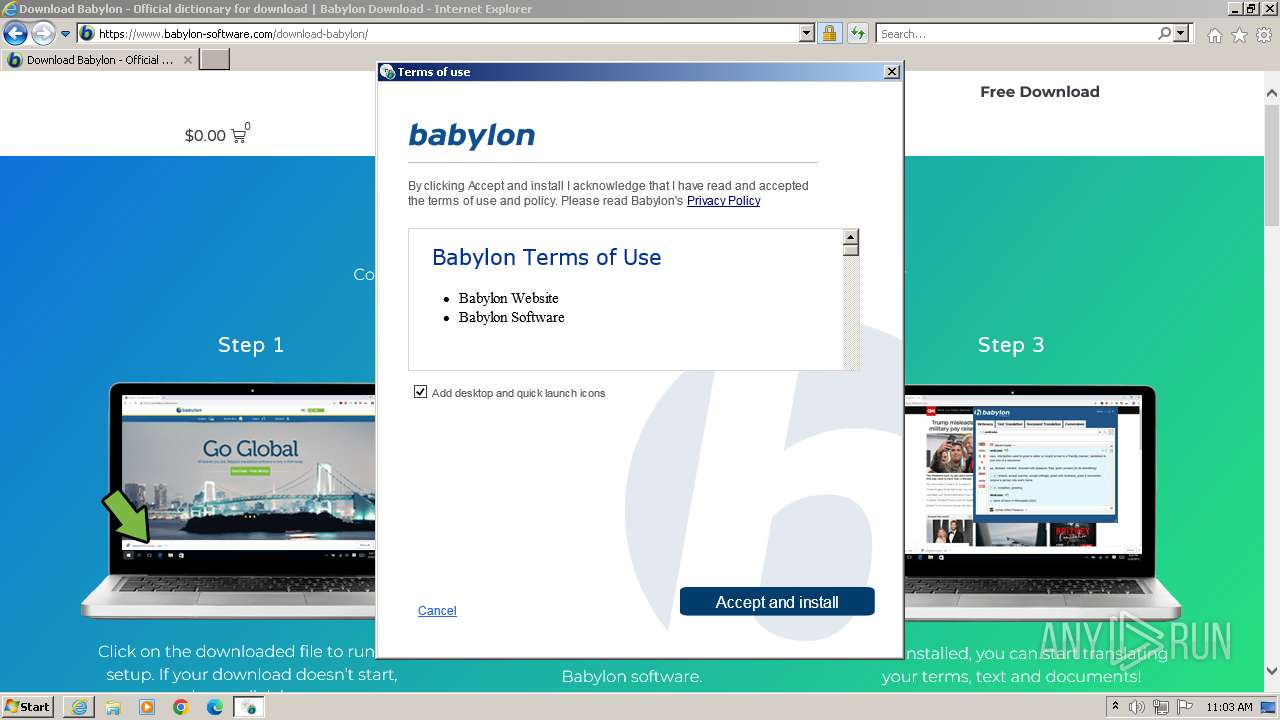This screenshot has height=720, width=1280.
Task: Open the media player taskbar icon
Action: point(147,707)
